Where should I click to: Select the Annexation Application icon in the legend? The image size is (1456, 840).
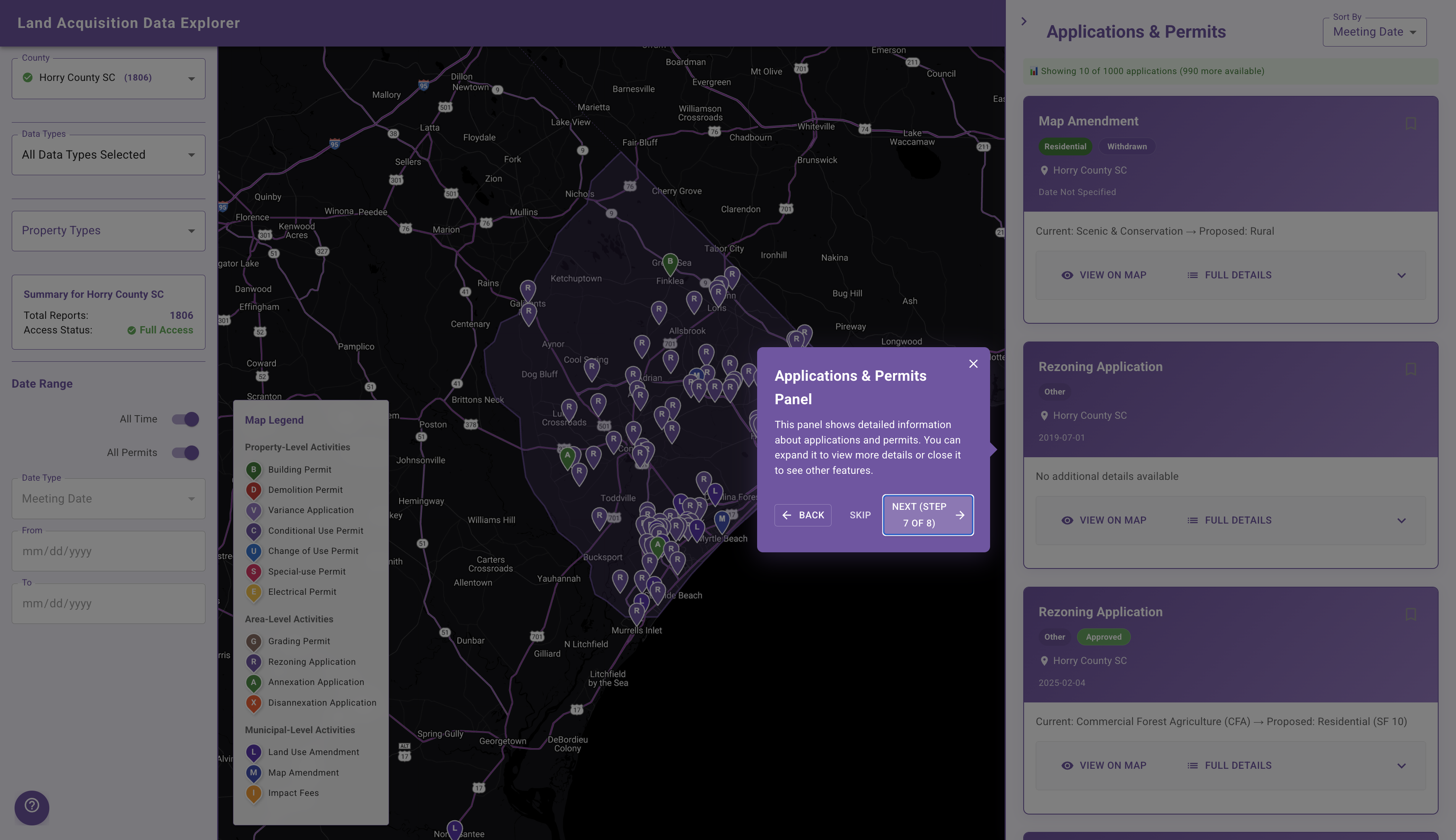point(254,682)
